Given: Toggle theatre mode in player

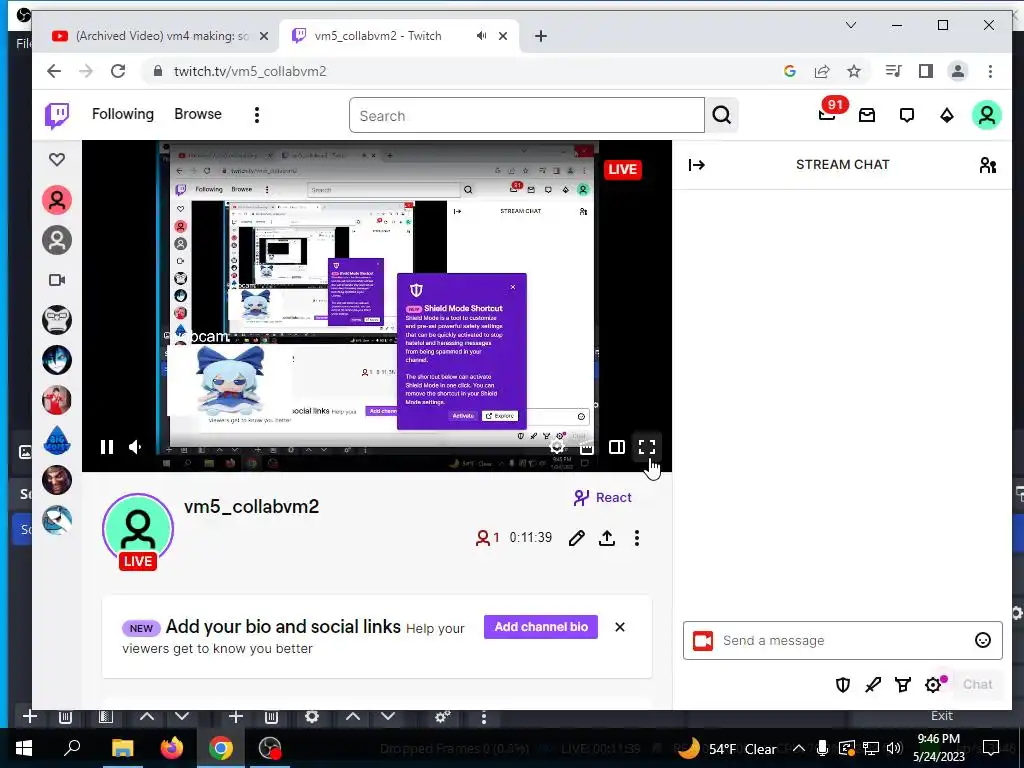Looking at the screenshot, I should [616, 447].
